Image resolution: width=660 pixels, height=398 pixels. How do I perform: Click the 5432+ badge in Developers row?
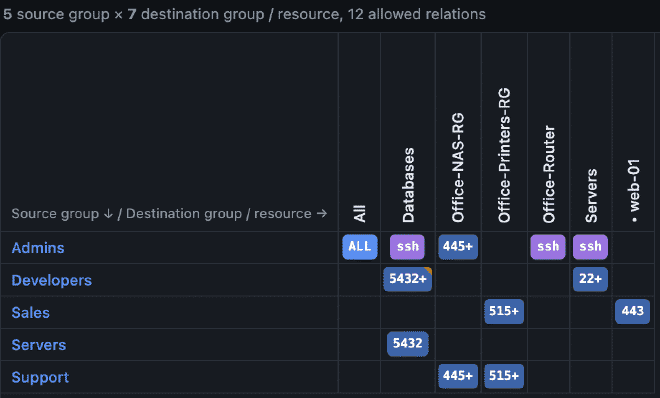pyautogui.click(x=407, y=279)
